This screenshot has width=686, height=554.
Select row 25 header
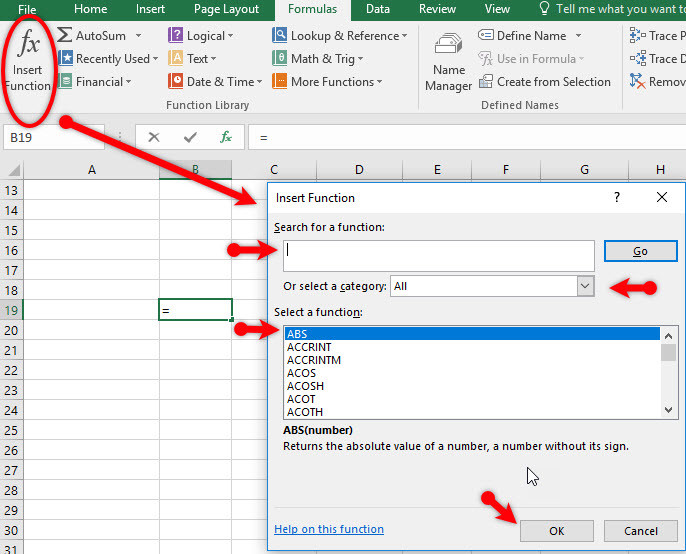click(11, 431)
